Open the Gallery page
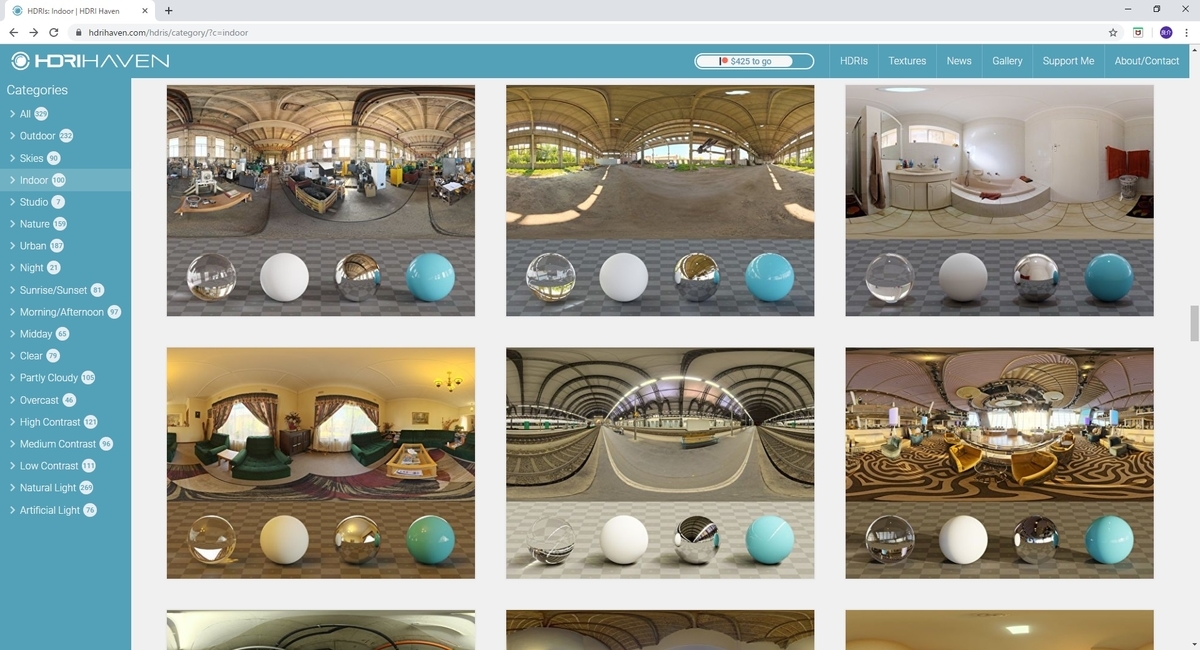The height and width of the screenshot is (650, 1200). [x=1007, y=61]
